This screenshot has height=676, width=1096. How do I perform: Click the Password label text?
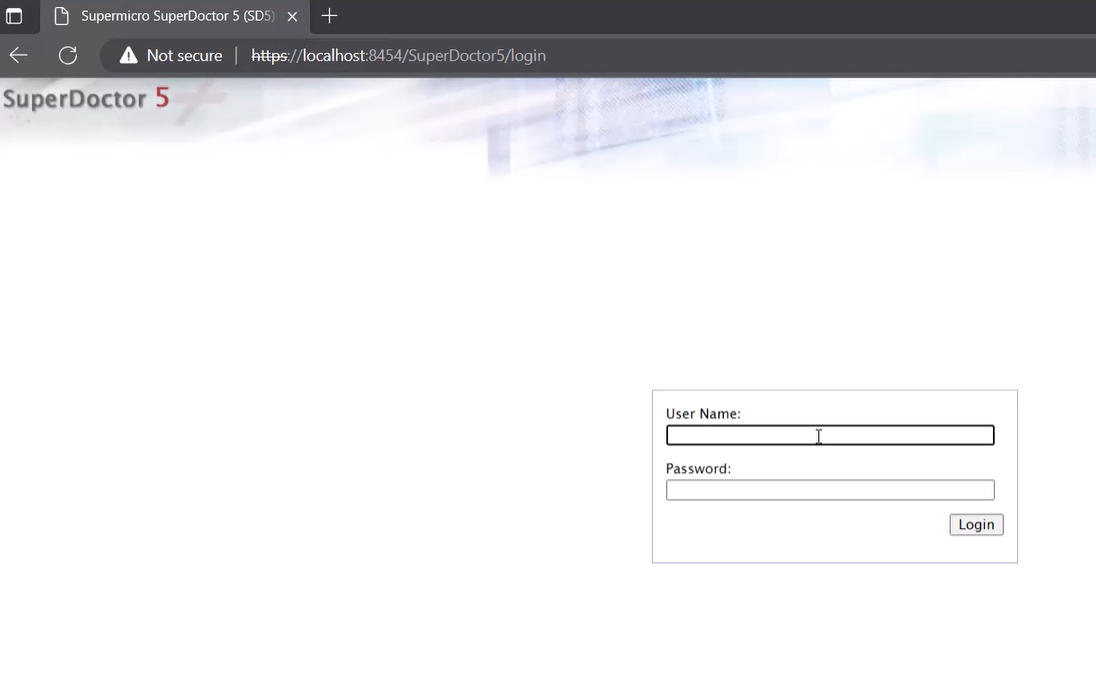[x=698, y=468]
